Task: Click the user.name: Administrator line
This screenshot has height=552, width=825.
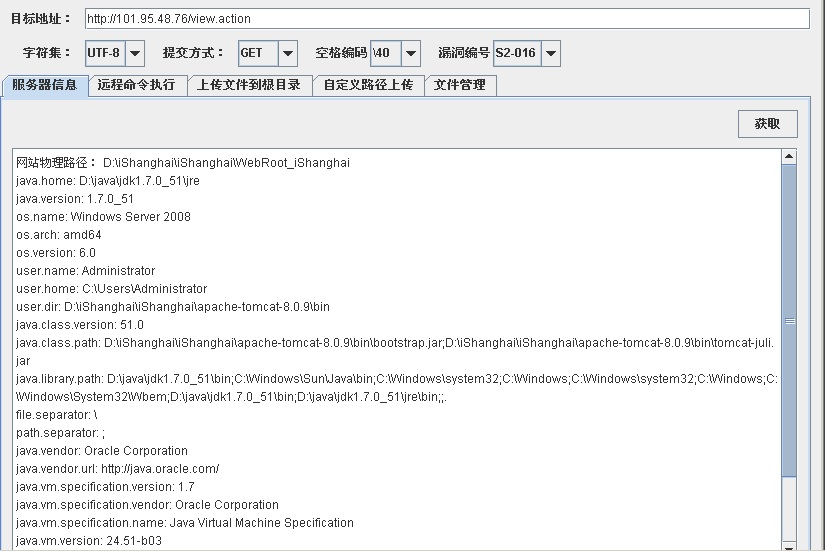Action: click(85, 271)
